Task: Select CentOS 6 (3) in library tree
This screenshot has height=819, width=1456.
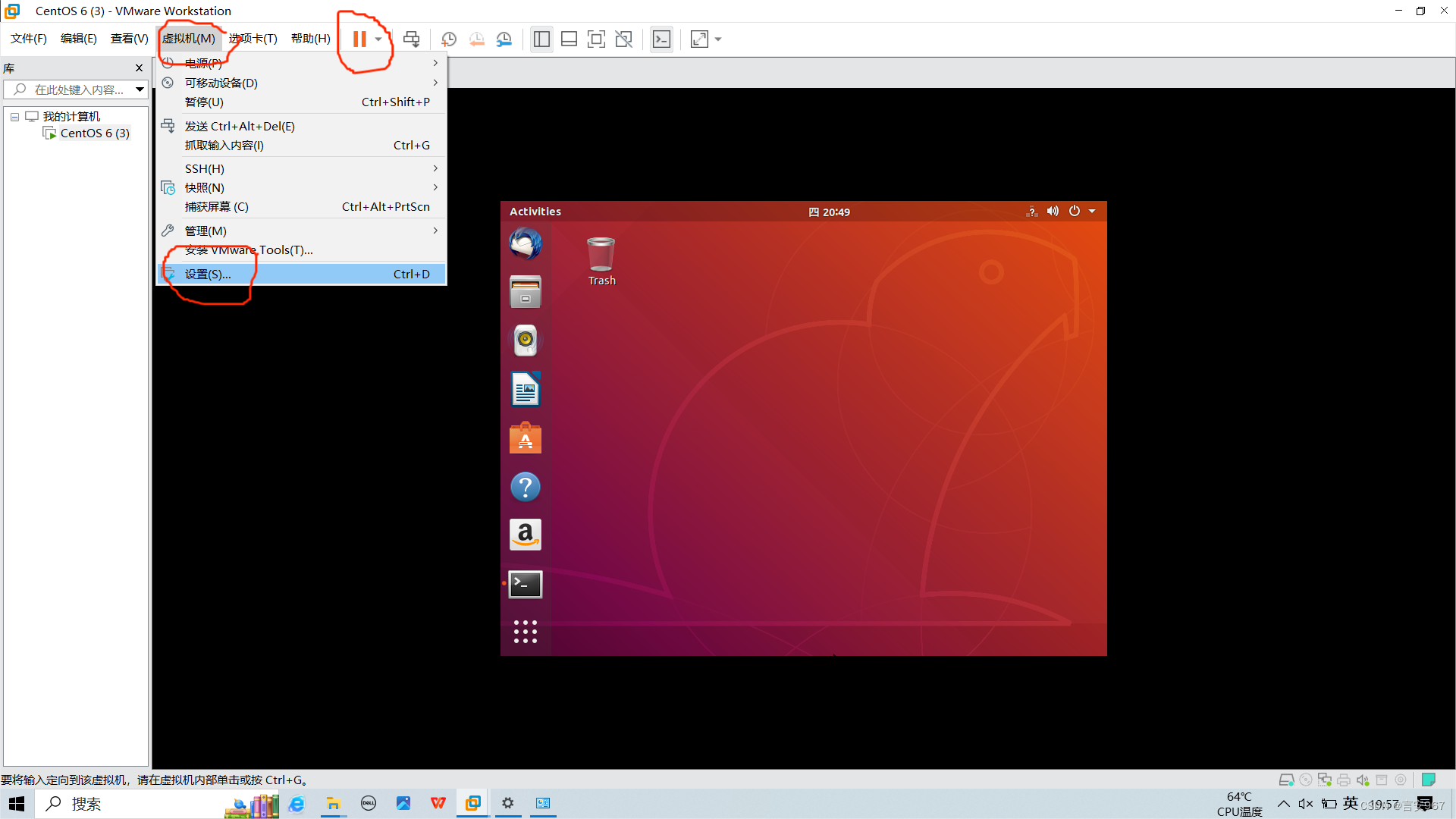Action: (x=95, y=133)
